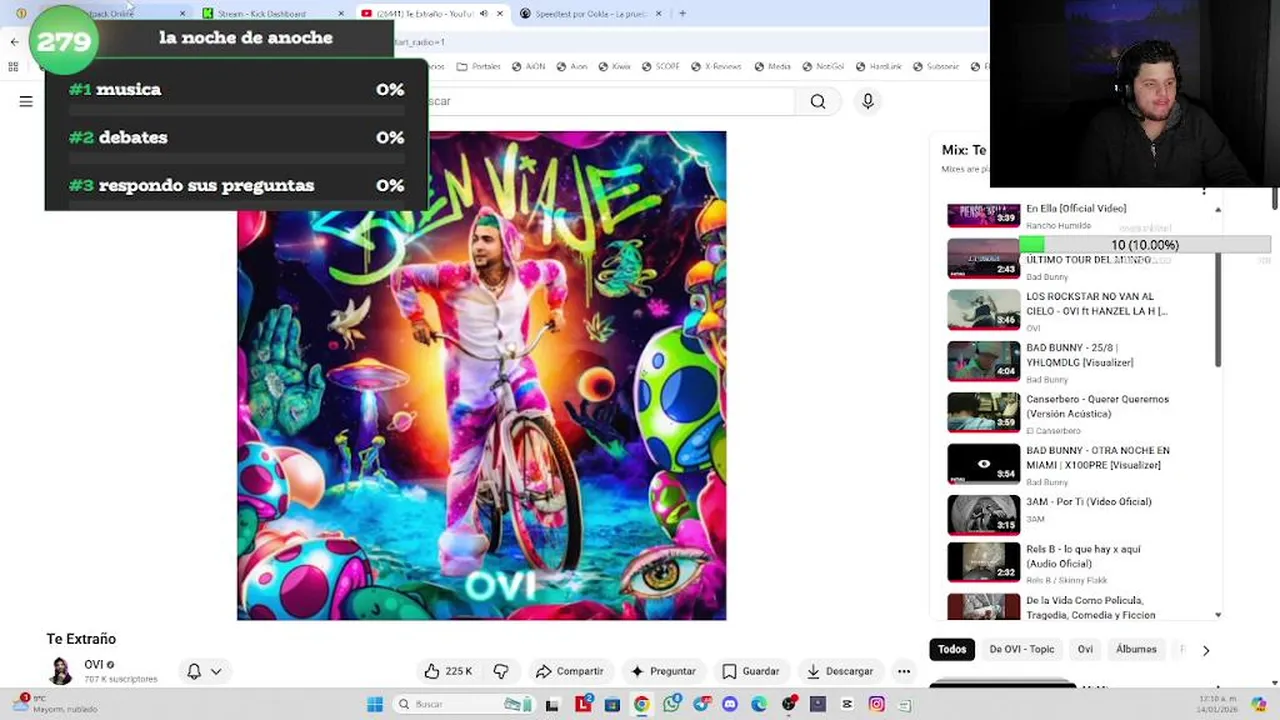Click the Compartir share button

tap(569, 671)
